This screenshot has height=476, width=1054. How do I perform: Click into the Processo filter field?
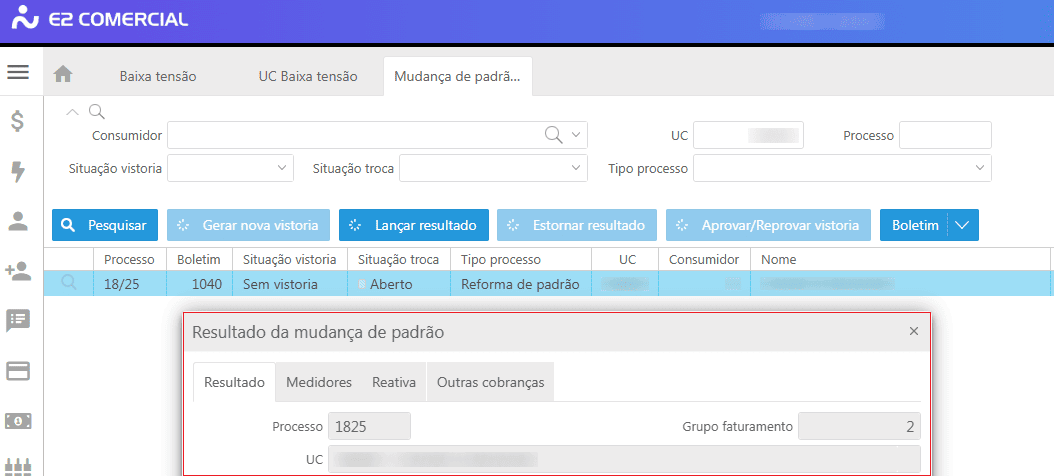pos(944,135)
